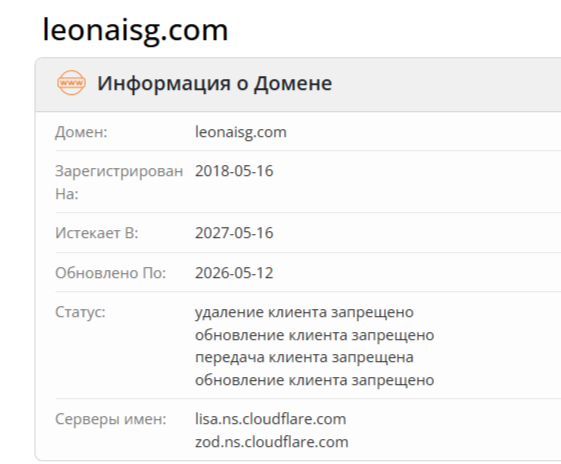561x464 pixels.
Task: Click the Истекает В: label
Action: 97,233
